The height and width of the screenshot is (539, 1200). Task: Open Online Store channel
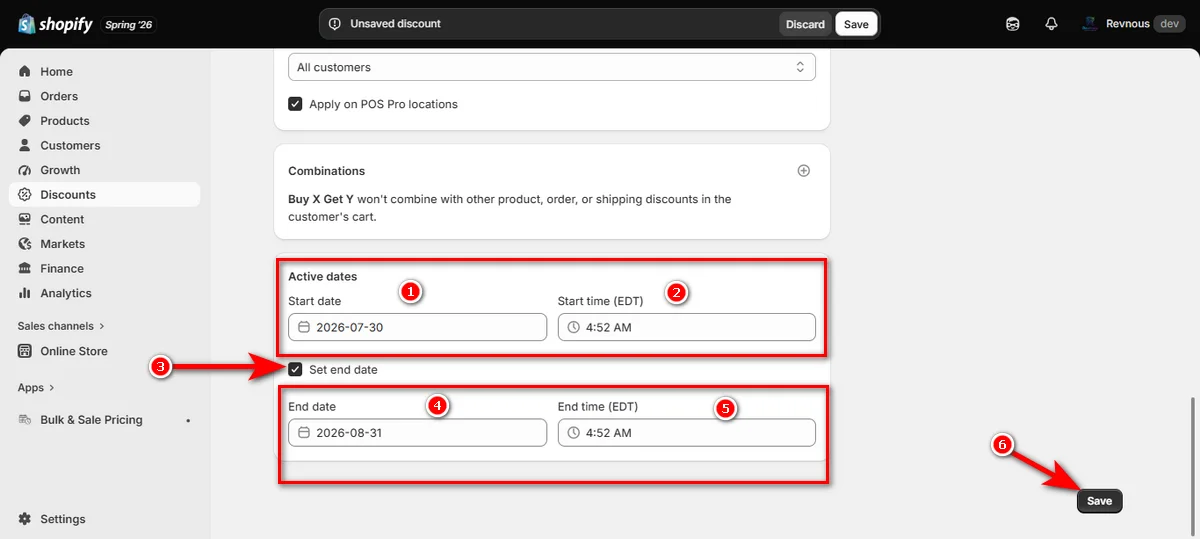pyautogui.click(x=105, y=351)
